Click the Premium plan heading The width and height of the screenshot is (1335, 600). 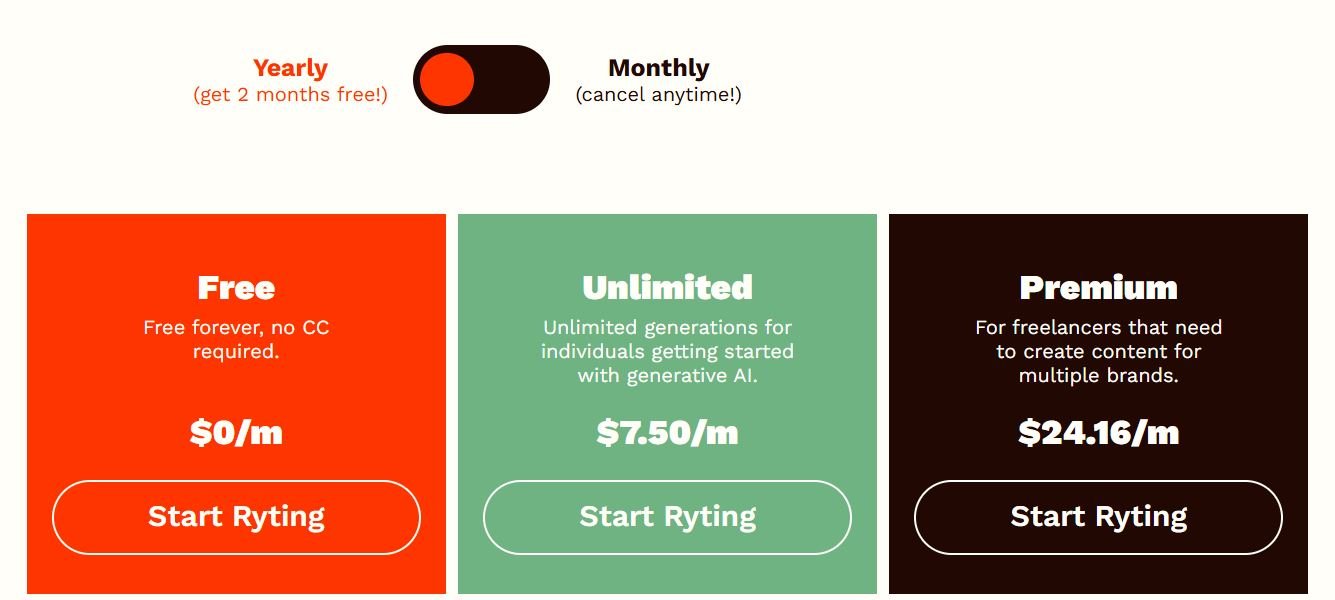coord(1098,287)
